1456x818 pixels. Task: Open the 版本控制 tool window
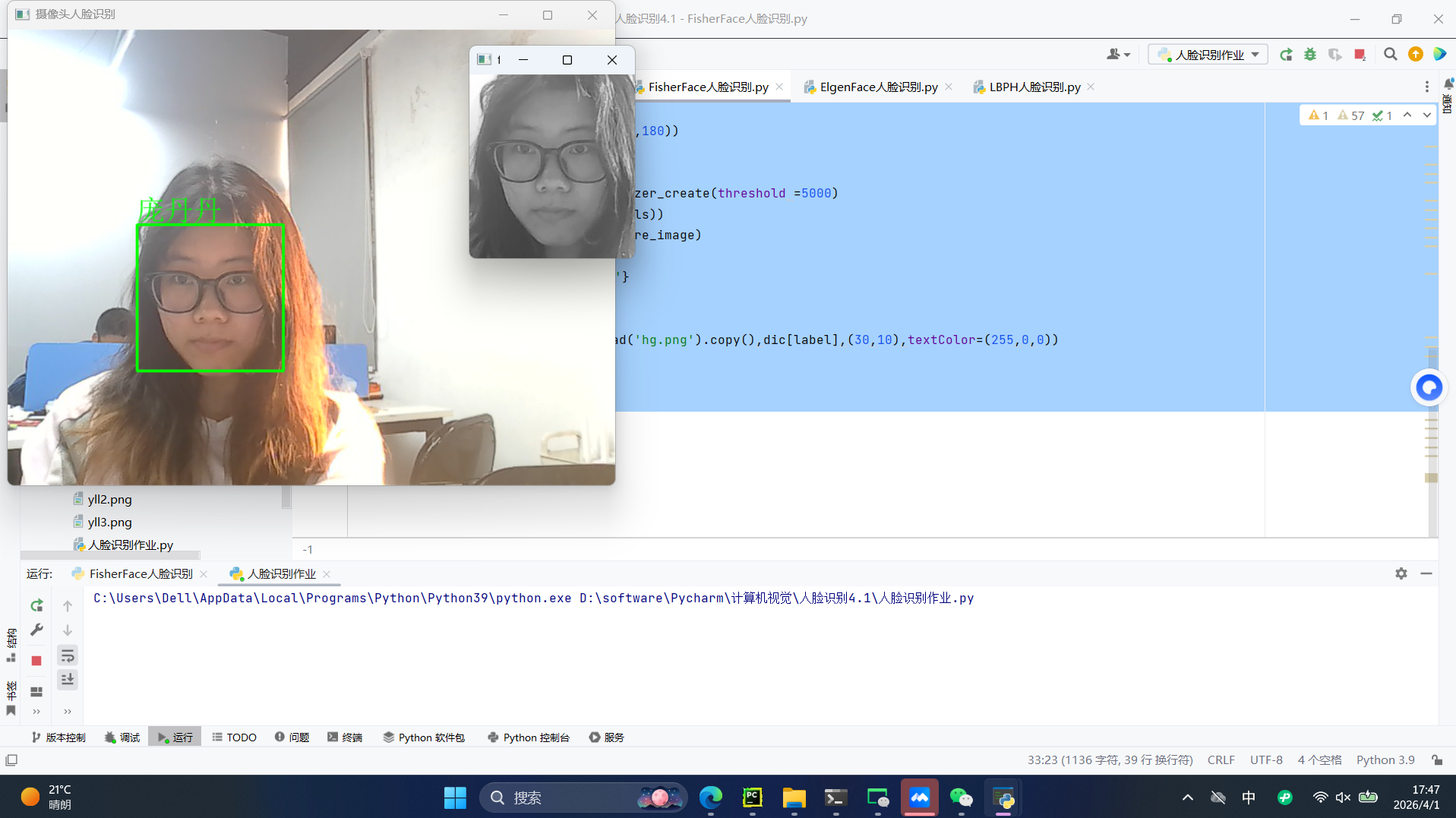click(x=58, y=737)
